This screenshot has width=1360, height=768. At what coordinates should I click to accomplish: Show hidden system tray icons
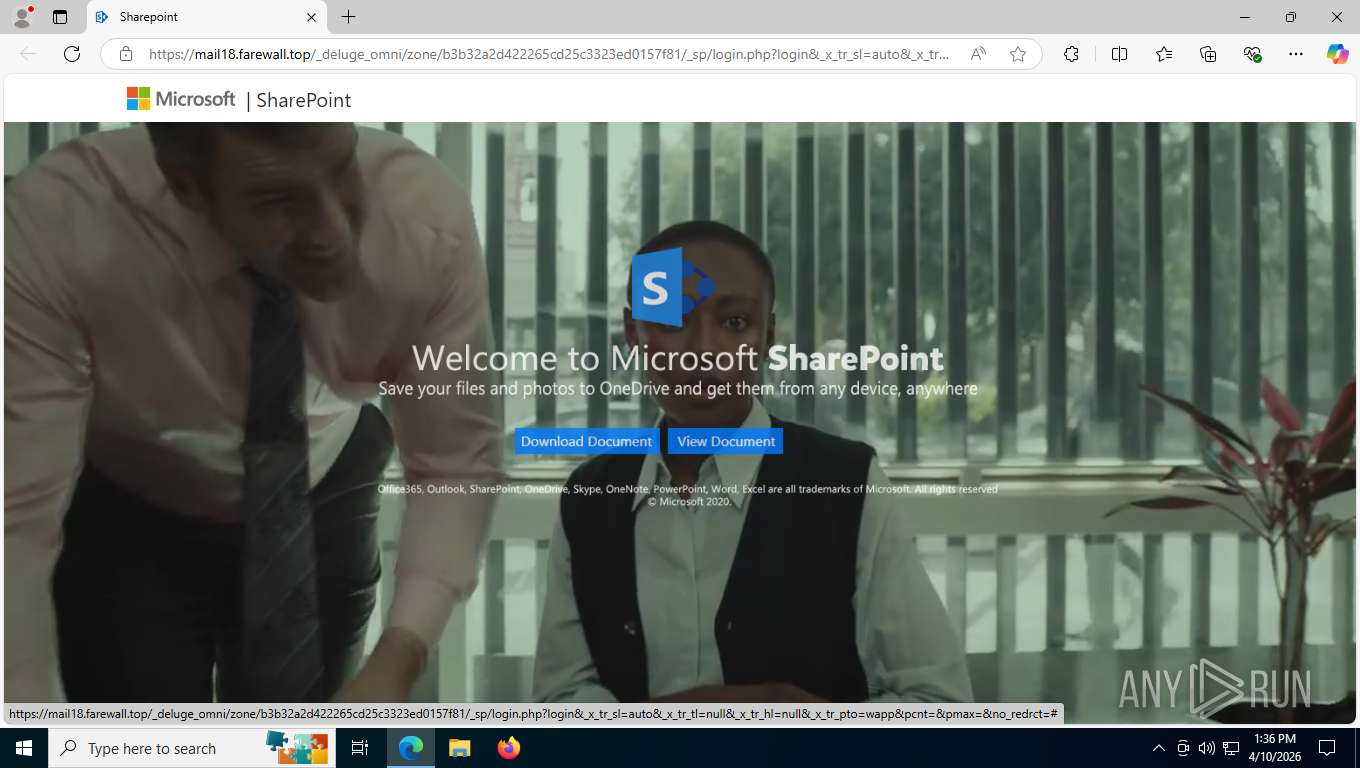click(x=1159, y=748)
